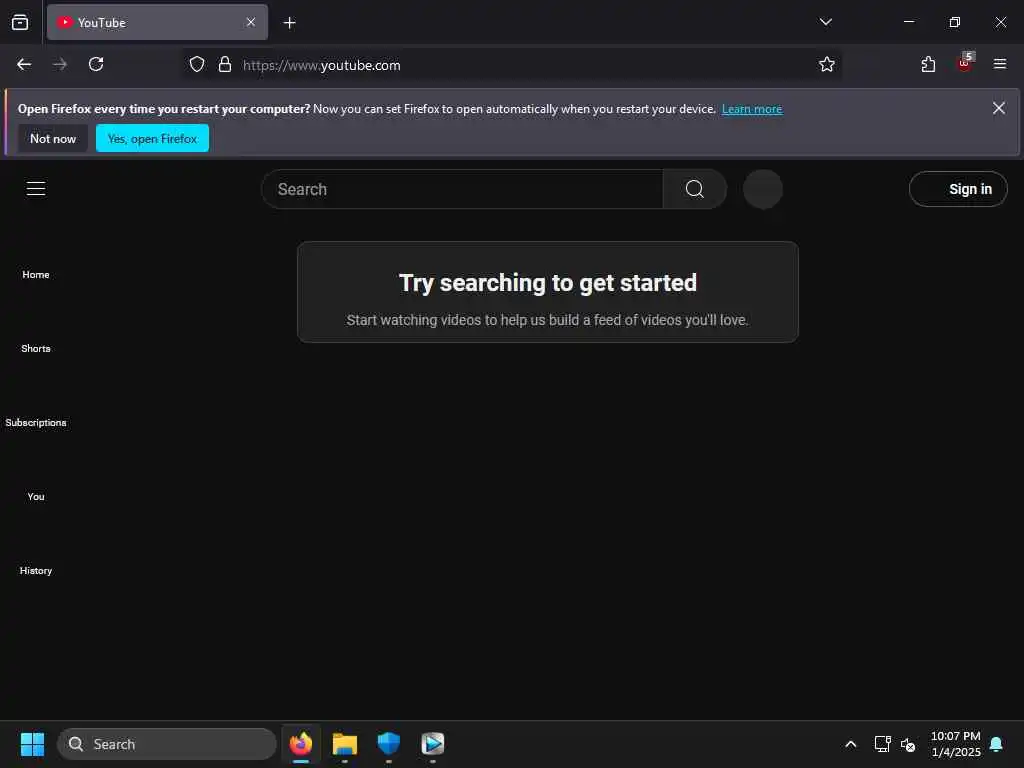Bookmark this page with star icon
This screenshot has height=768, width=1024.
click(827, 64)
